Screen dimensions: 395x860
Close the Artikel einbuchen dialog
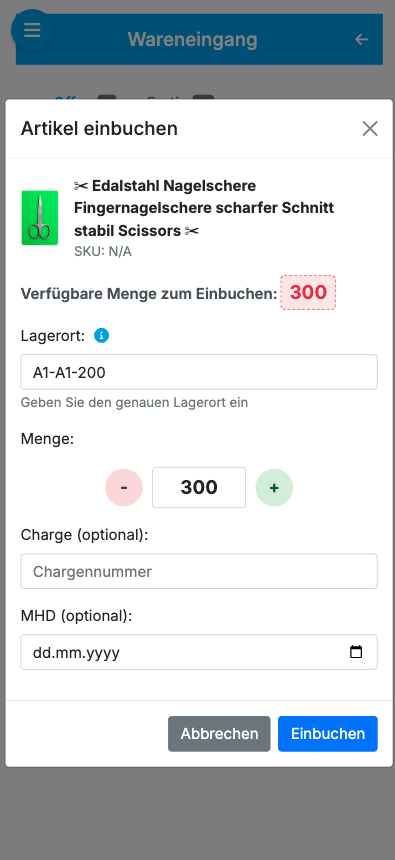pos(370,129)
